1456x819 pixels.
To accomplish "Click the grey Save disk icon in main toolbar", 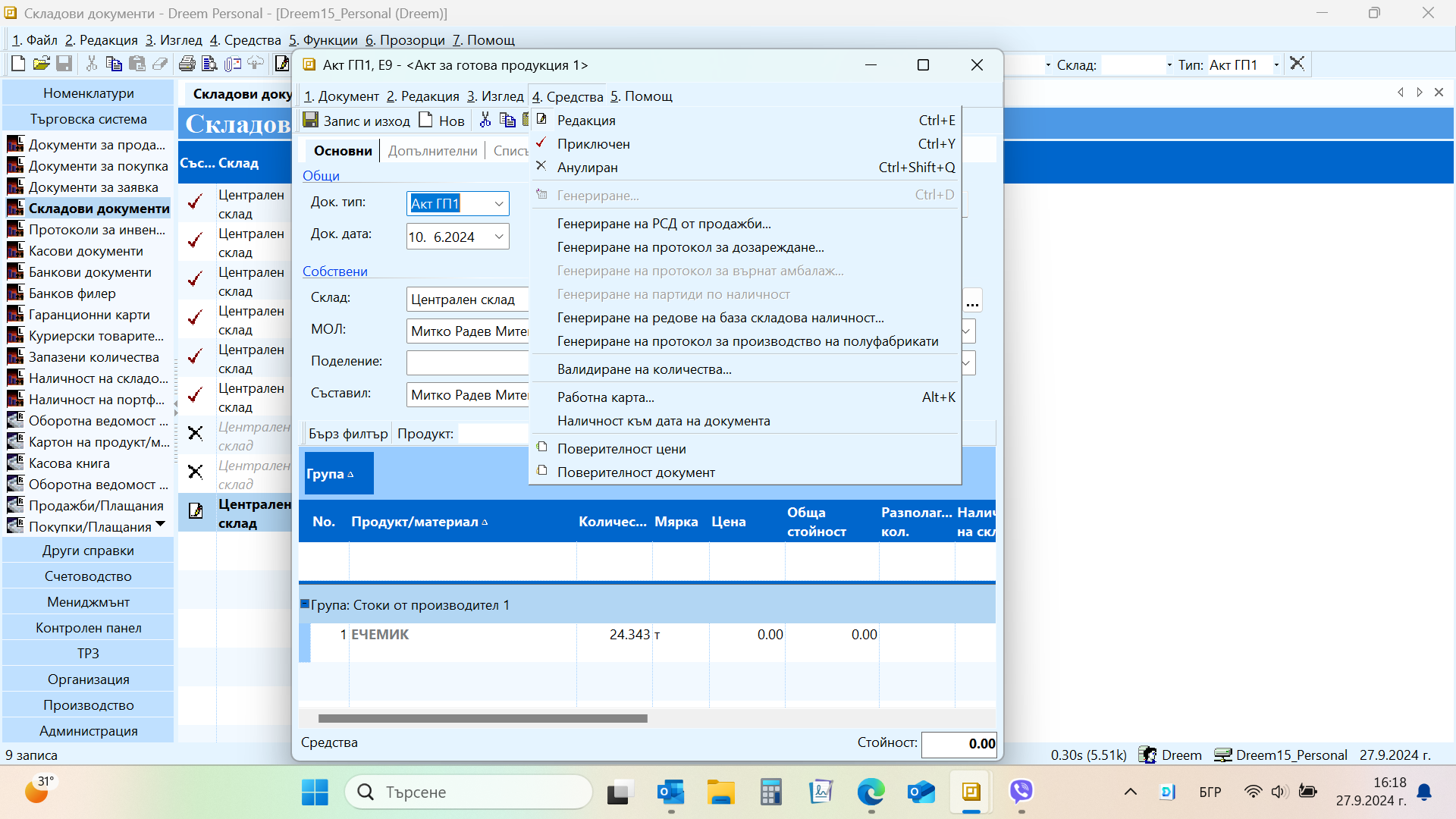I will pyautogui.click(x=64, y=64).
